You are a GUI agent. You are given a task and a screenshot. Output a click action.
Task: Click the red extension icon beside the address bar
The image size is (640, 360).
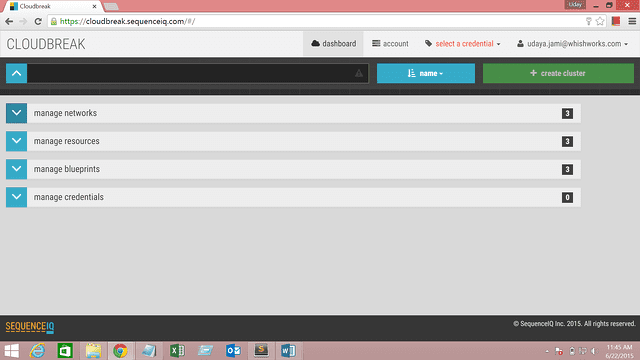616,21
